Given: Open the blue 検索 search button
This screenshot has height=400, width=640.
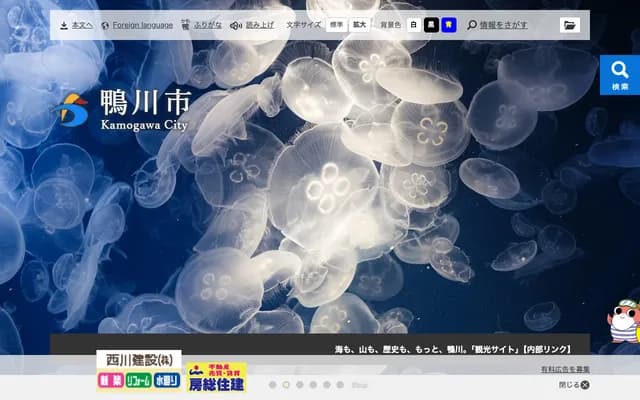Looking at the screenshot, I should coord(620,75).
